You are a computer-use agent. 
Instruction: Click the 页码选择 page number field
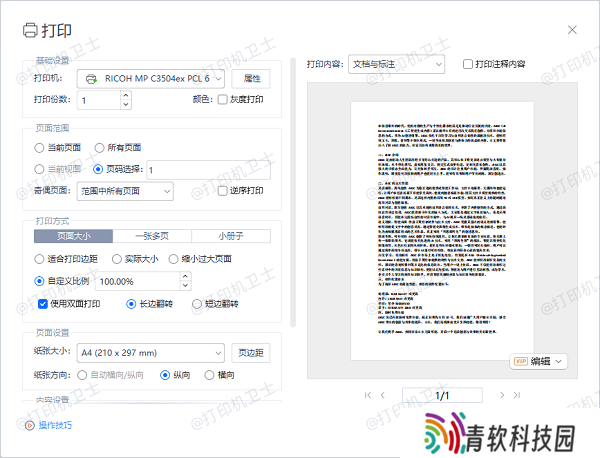point(209,170)
